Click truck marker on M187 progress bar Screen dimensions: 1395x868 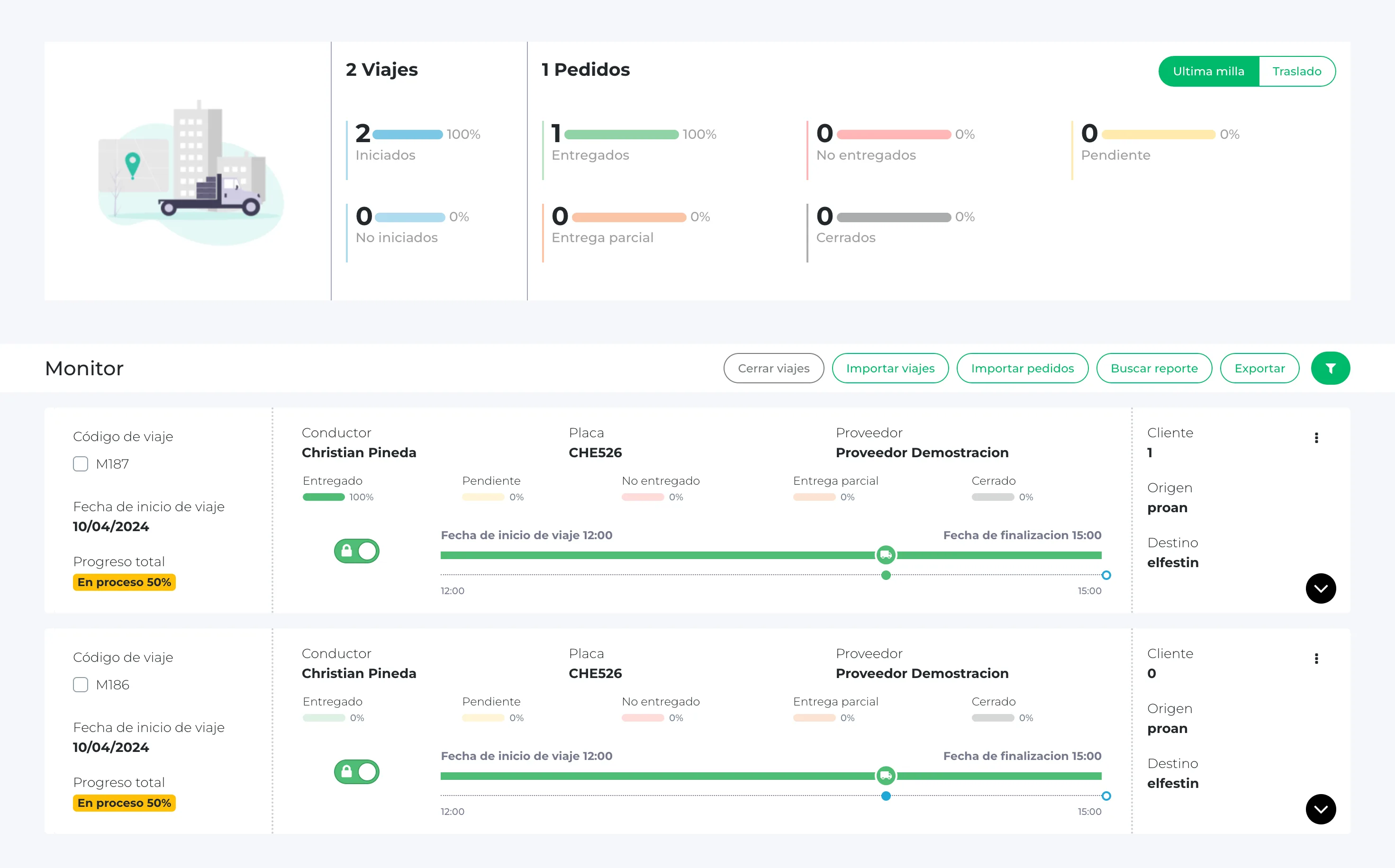(886, 554)
